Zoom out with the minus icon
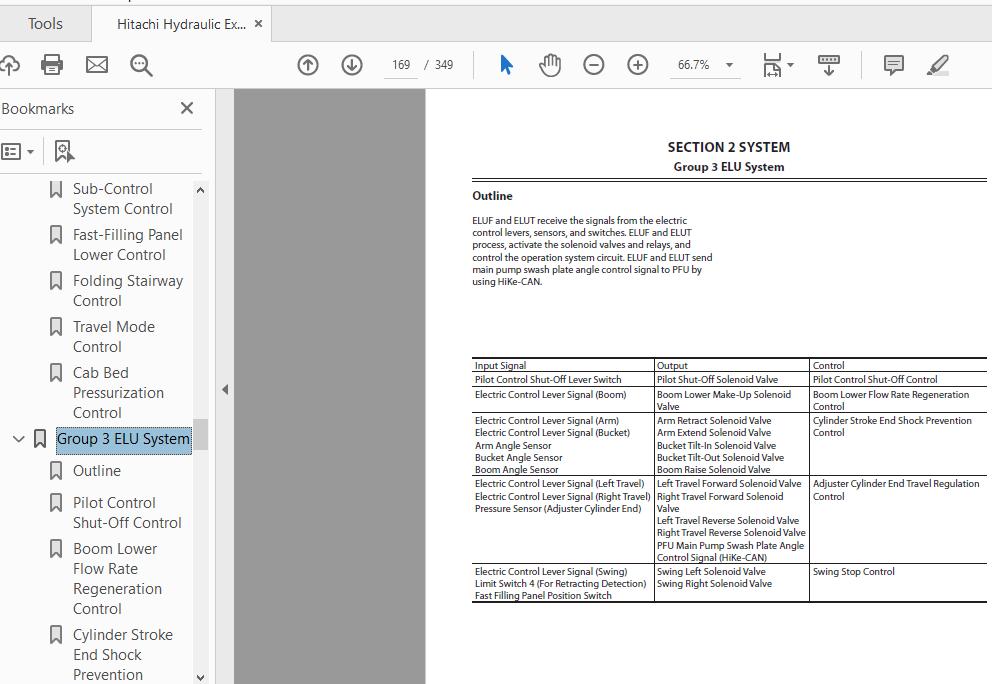The height and width of the screenshot is (684, 992). (x=594, y=65)
